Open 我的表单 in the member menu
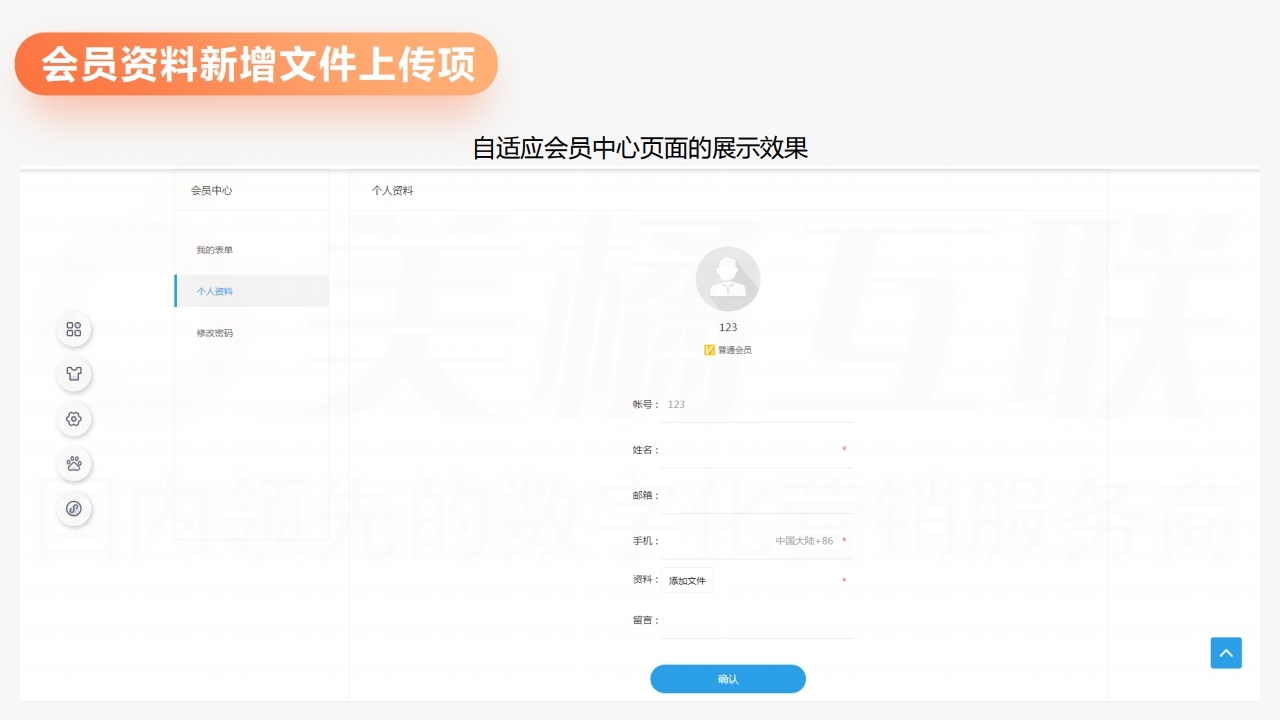 (x=215, y=250)
